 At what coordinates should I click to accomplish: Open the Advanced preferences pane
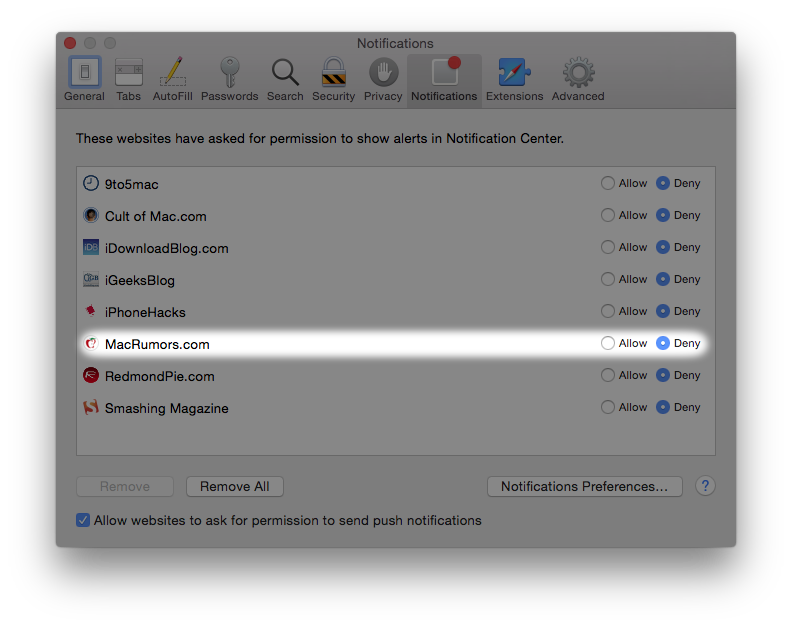tap(578, 79)
